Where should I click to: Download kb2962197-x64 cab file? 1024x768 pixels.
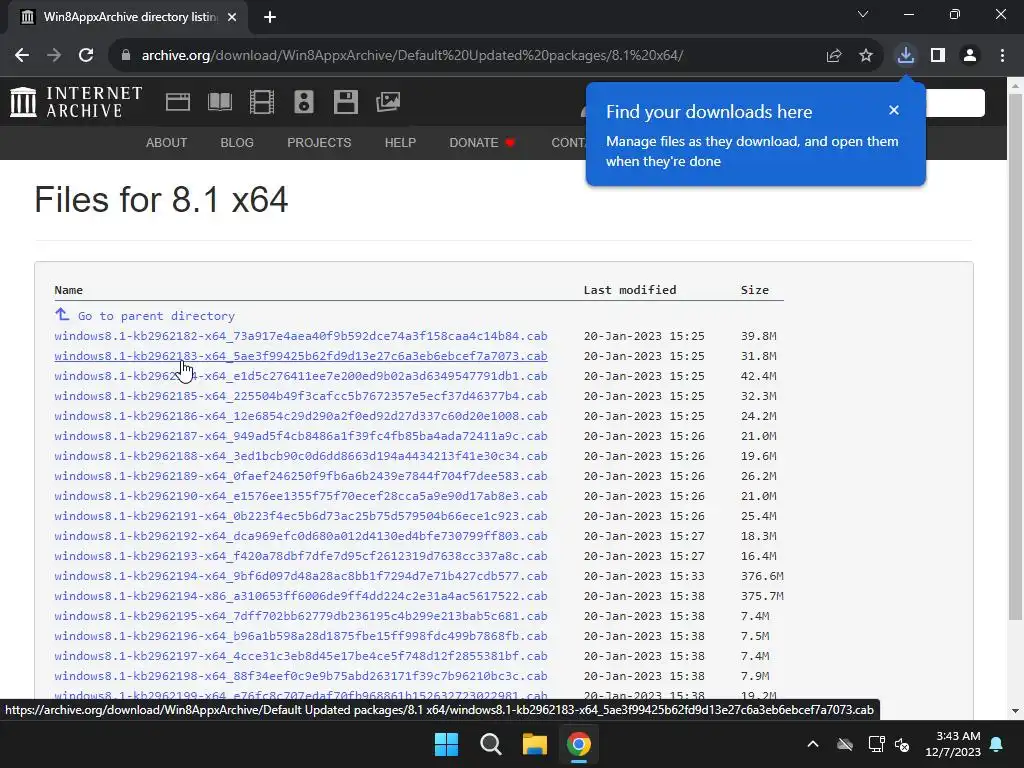[x=300, y=656]
